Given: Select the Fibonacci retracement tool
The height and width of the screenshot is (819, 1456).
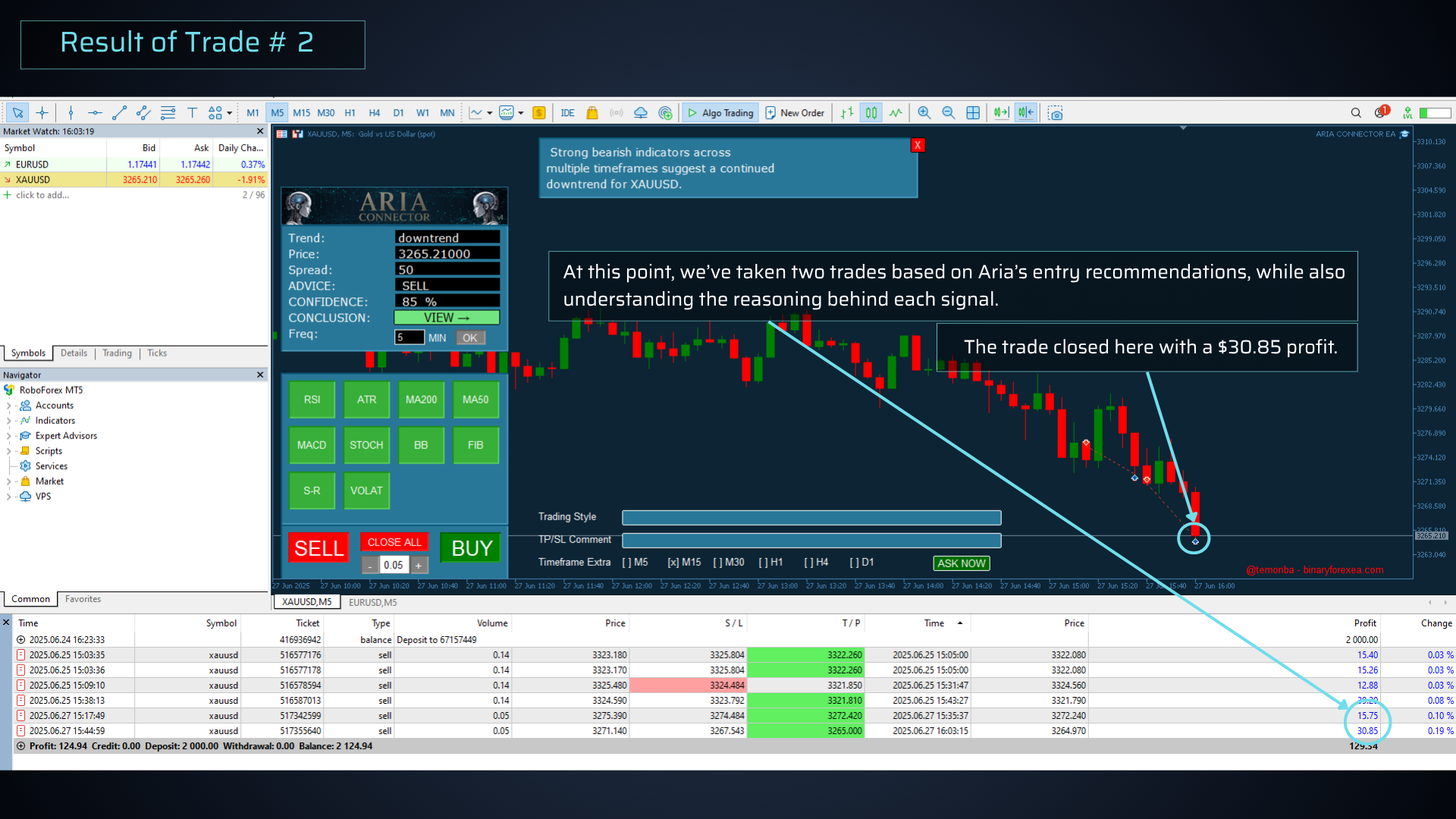Looking at the screenshot, I should click(x=168, y=113).
